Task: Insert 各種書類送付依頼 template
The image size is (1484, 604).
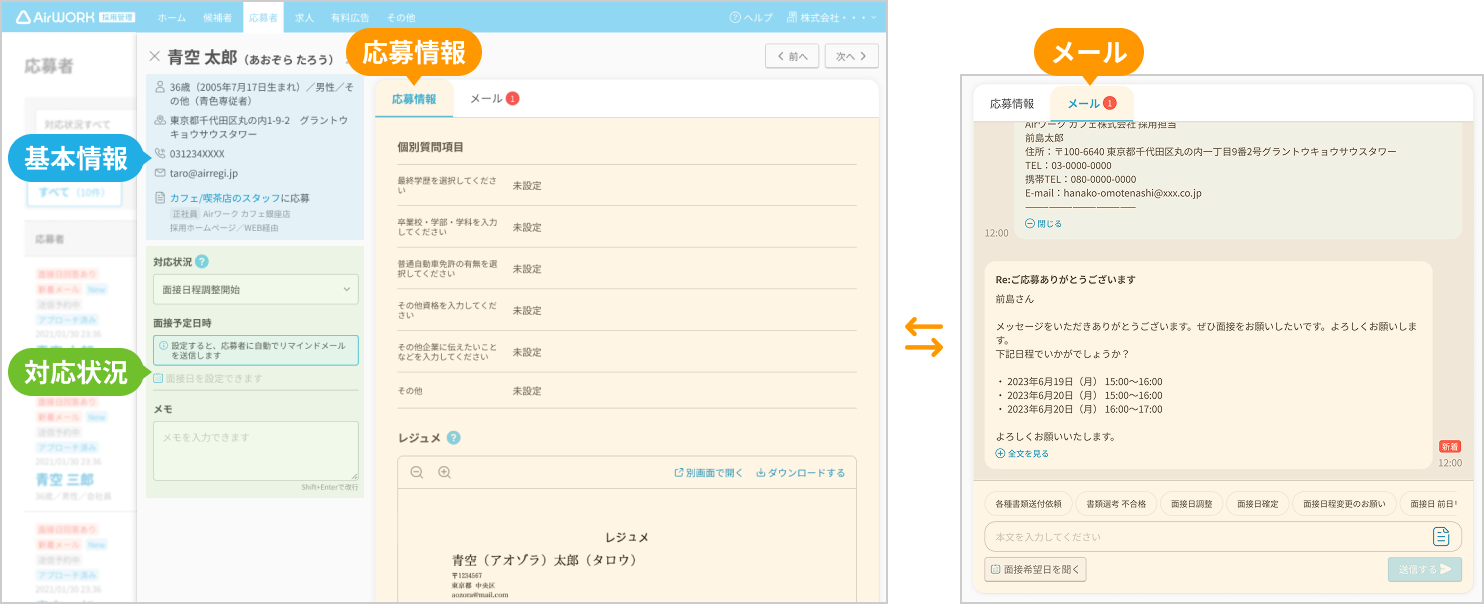Action: [1029, 503]
